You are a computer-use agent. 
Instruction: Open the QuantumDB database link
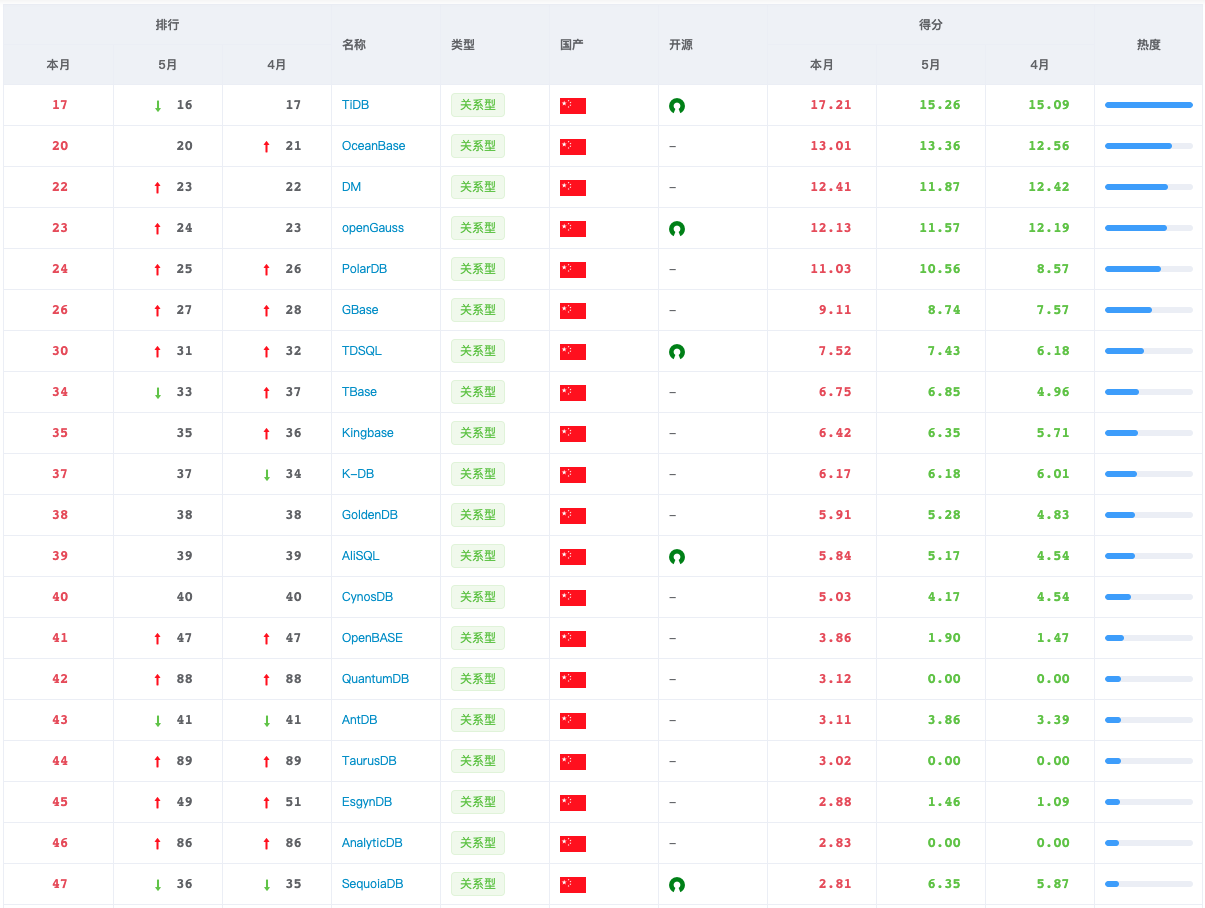tap(376, 679)
